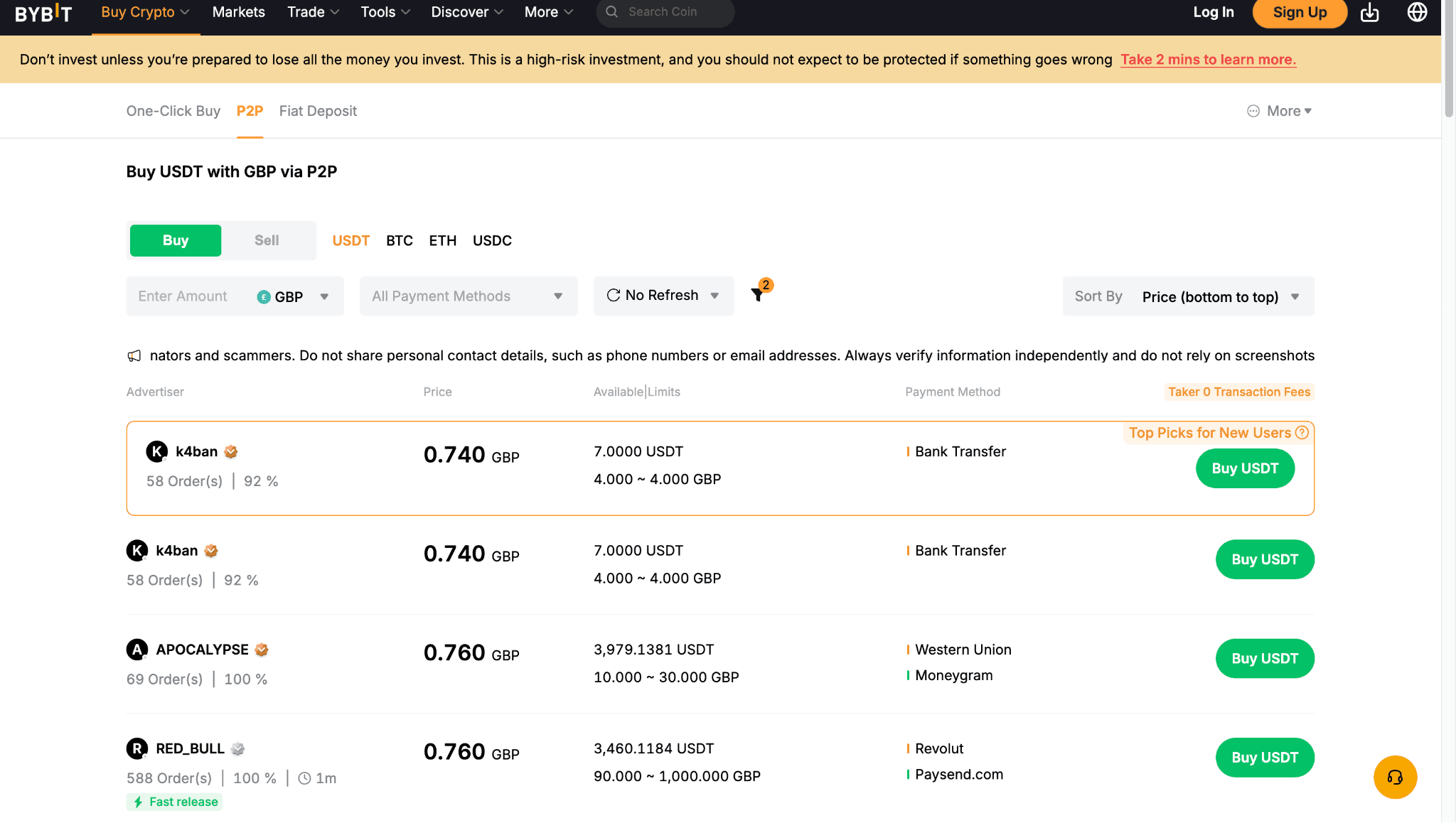This screenshot has width=1456, height=823.
Task: Click the Moneygram payment method
Action: click(x=953, y=675)
